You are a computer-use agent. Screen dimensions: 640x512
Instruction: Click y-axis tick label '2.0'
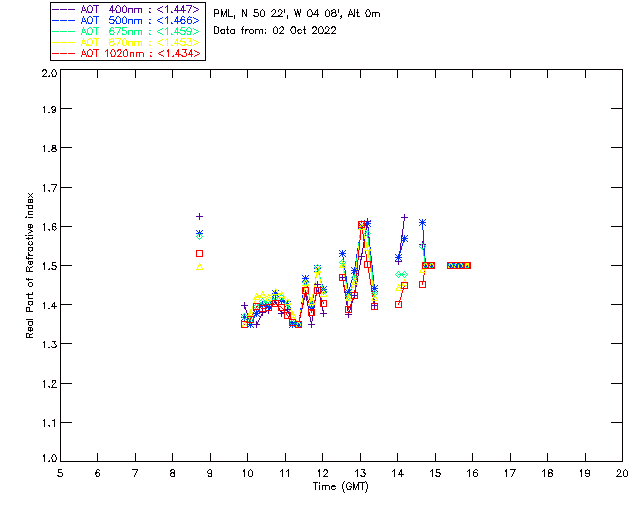[49, 73]
